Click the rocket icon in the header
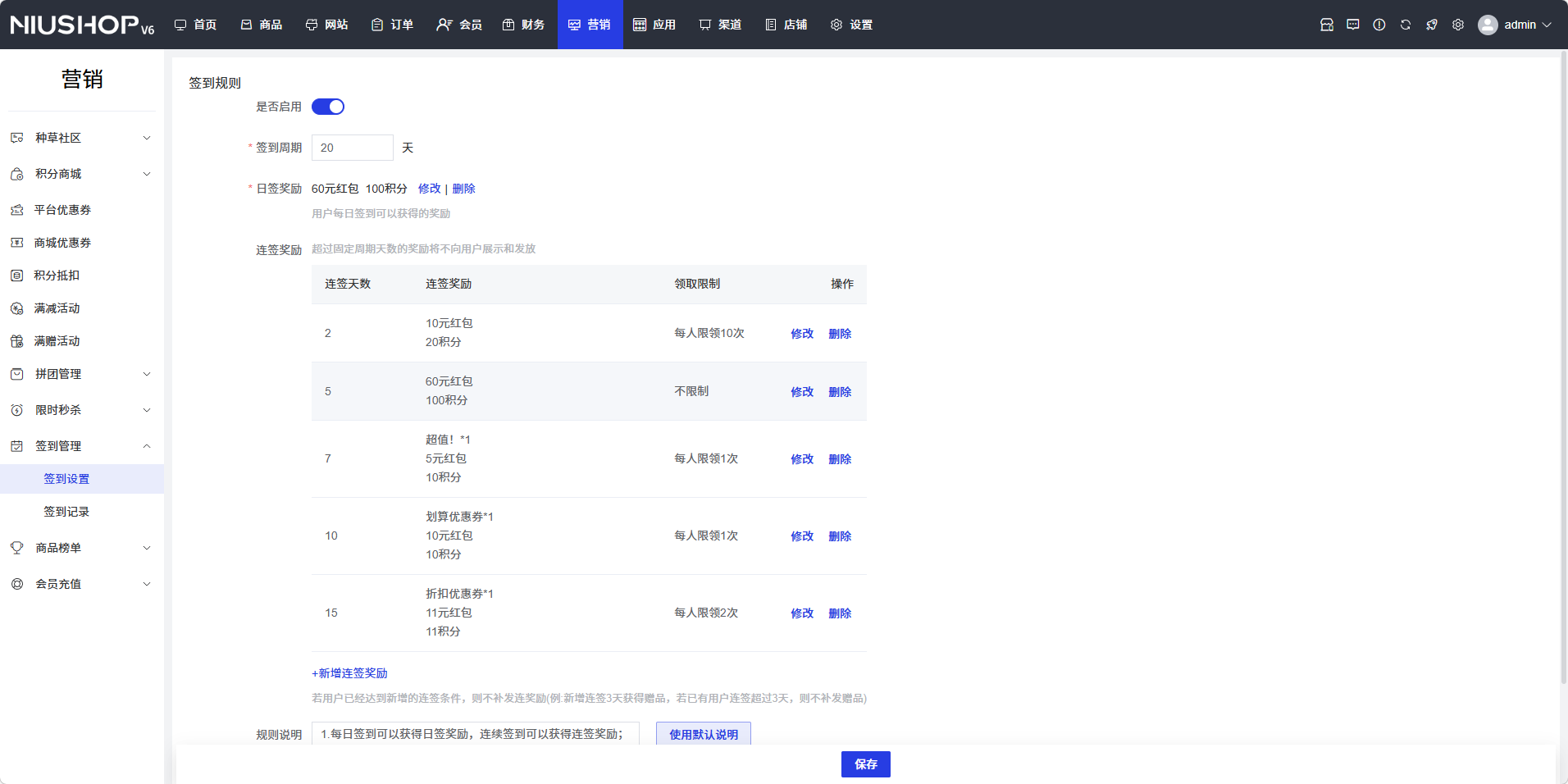 click(1431, 25)
